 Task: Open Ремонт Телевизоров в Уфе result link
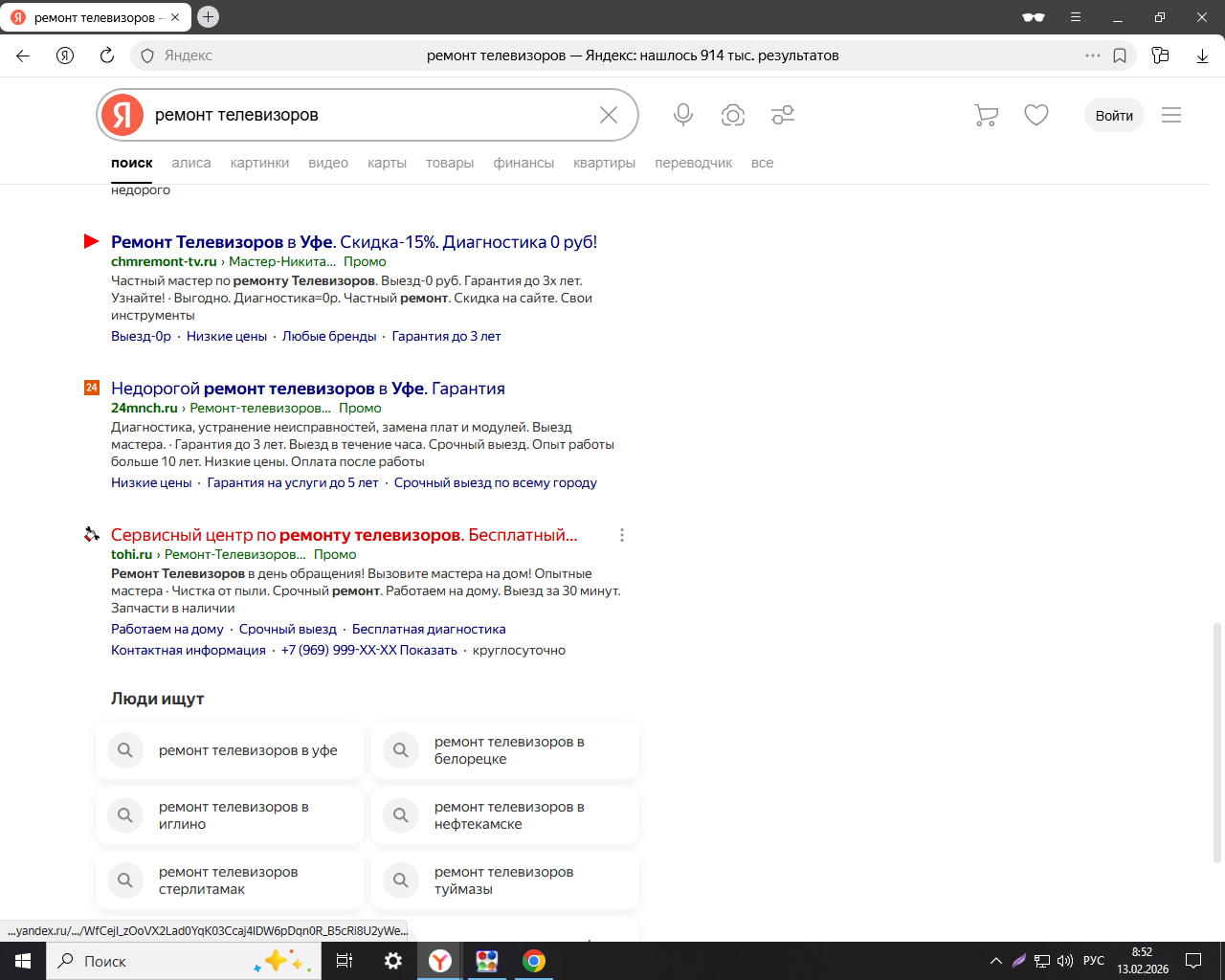point(354,242)
